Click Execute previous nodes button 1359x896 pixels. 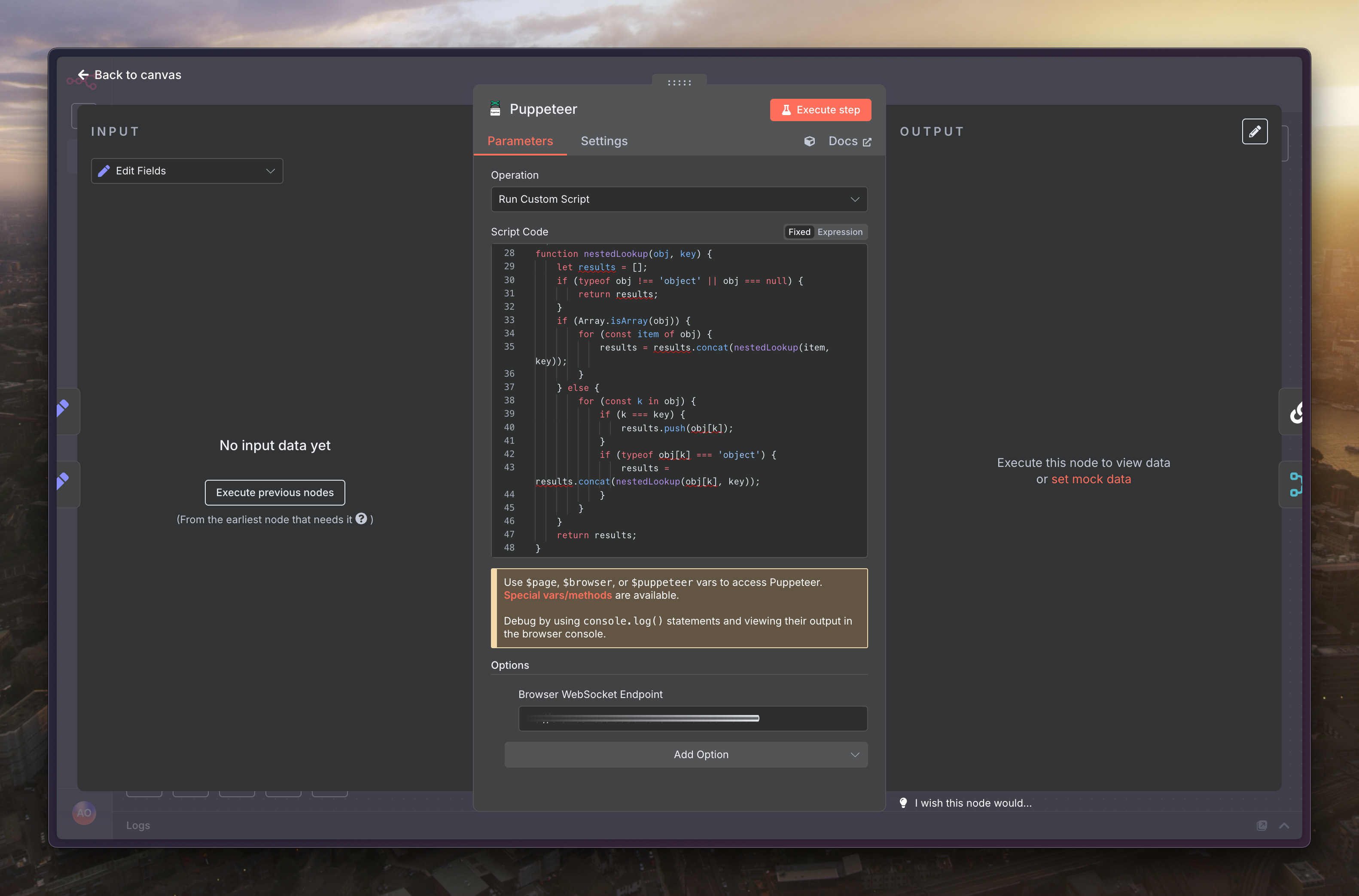click(275, 493)
